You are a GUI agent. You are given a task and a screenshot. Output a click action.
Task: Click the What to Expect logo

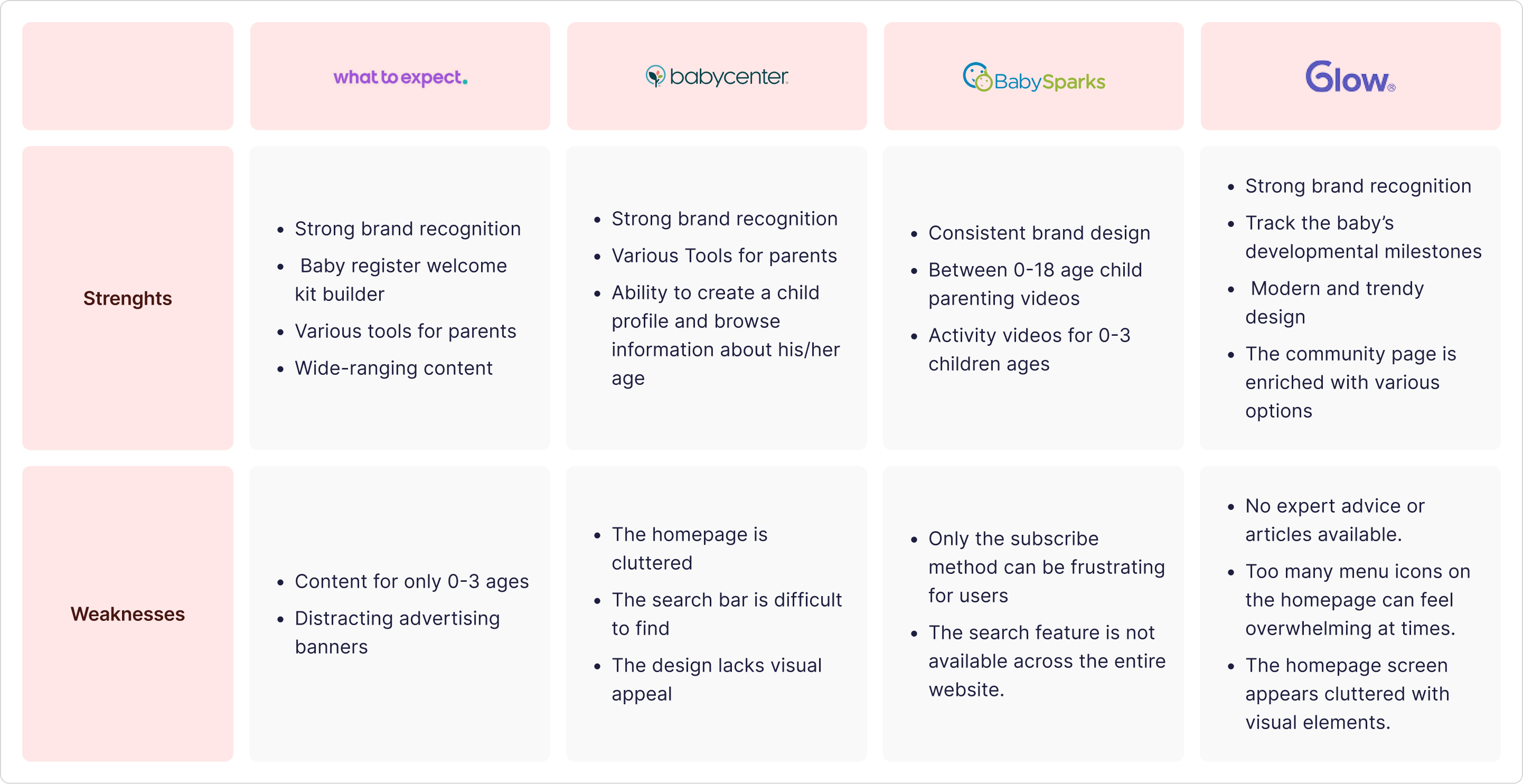pos(400,78)
